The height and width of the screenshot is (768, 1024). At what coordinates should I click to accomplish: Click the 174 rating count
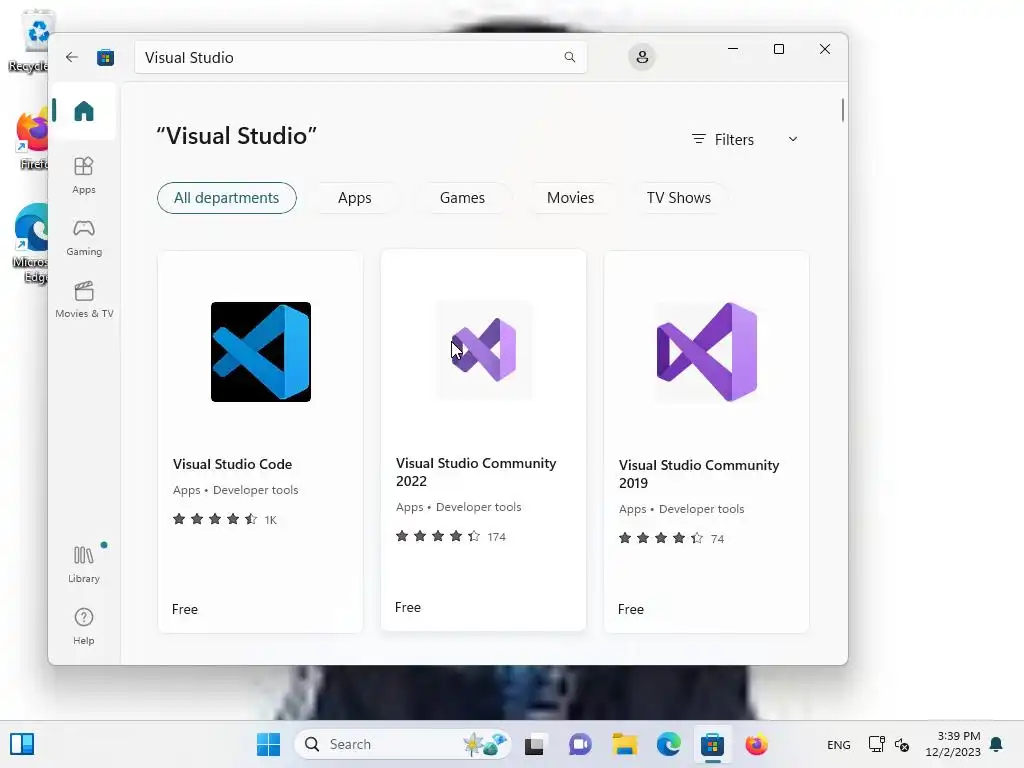click(x=496, y=537)
